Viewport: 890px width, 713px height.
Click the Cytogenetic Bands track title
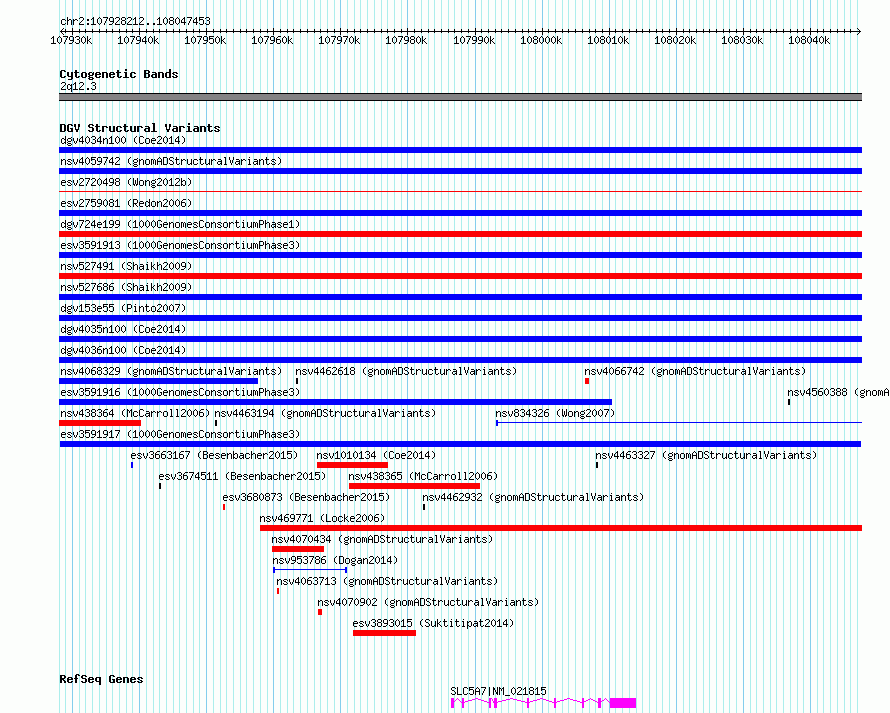(x=119, y=74)
